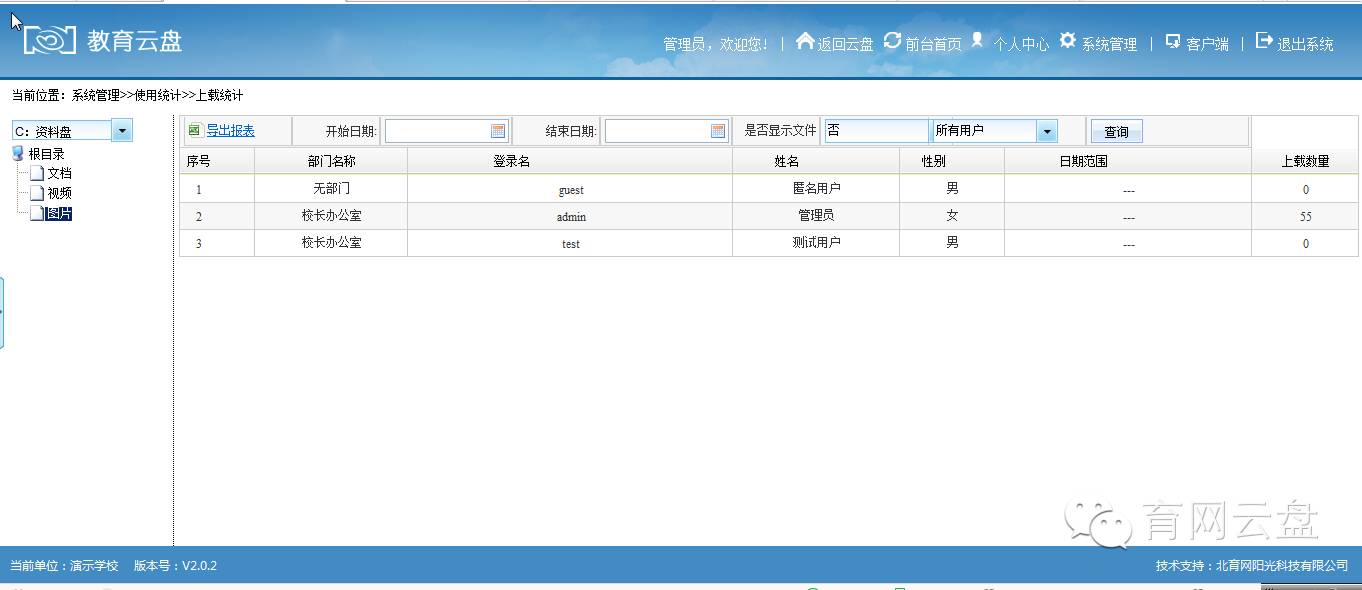Screen dimensions: 1362x590
Task: Click the 性别 column header
Action: point(952,161)
